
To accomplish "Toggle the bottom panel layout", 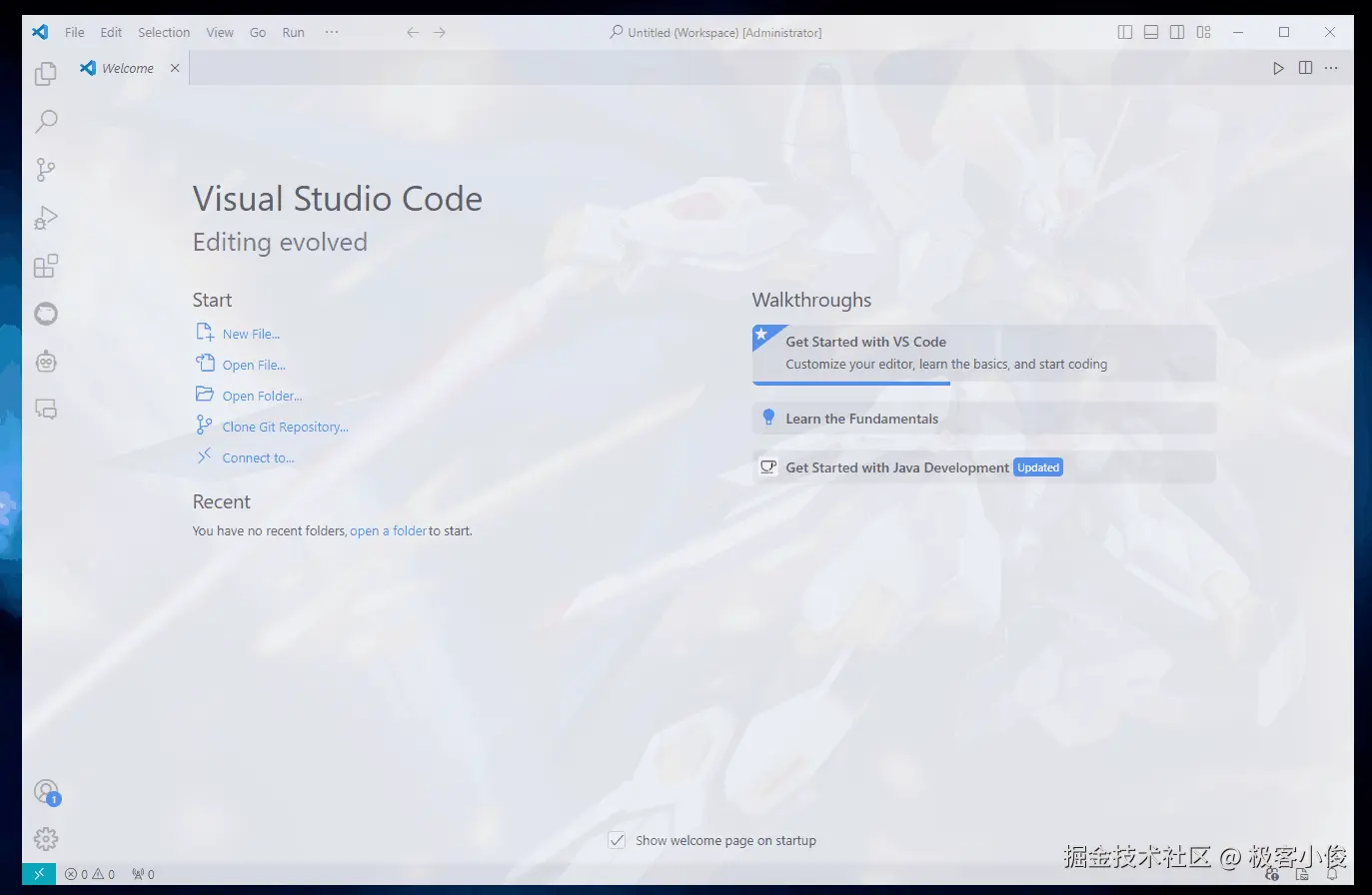I will coord(1151,32).
